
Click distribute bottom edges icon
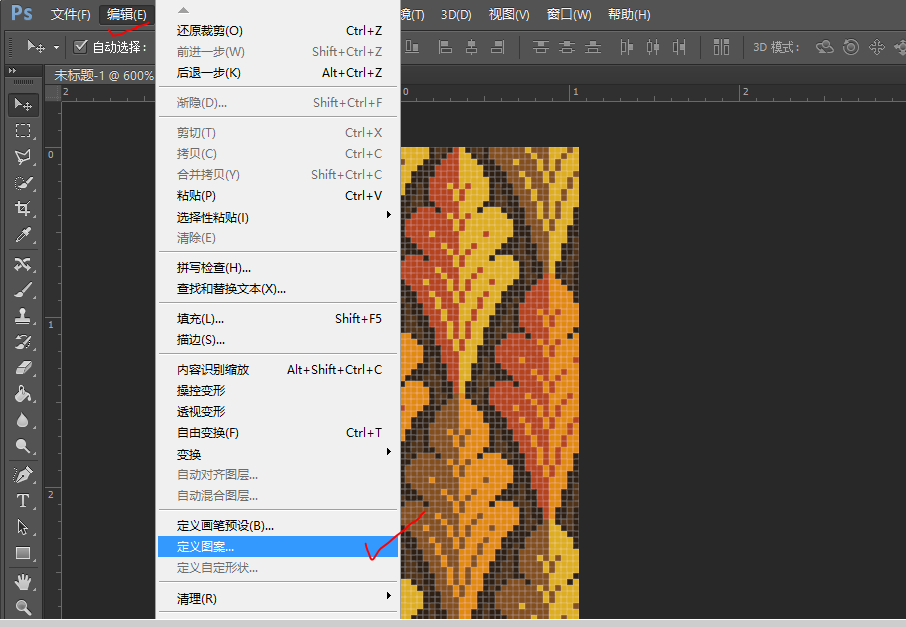pyautogui.click(x=593, y=47)
